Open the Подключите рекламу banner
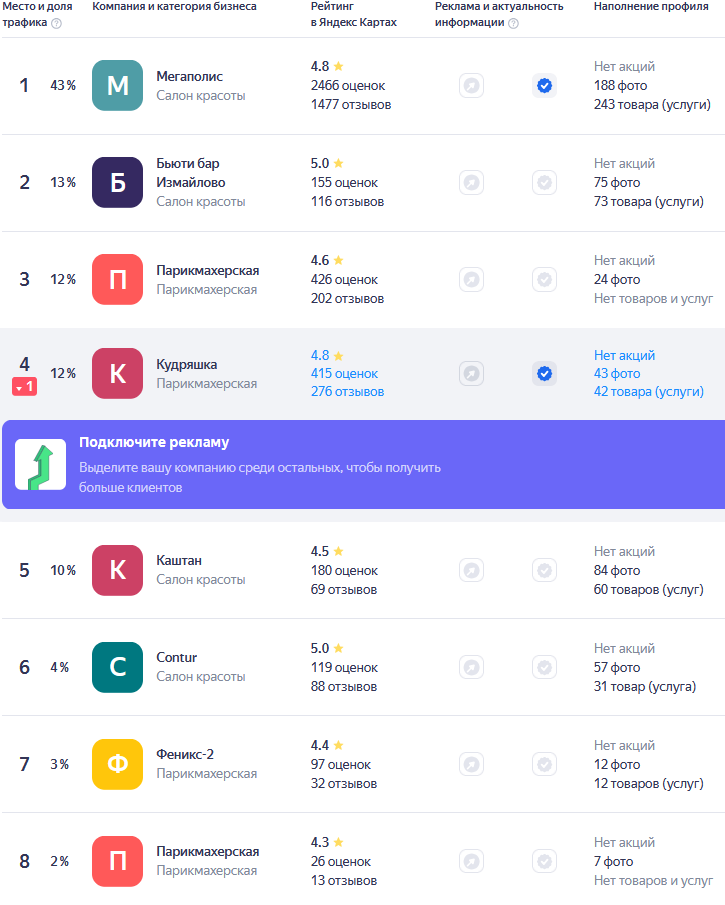Viewport: 725px width, 905px height. pos(364,465)
